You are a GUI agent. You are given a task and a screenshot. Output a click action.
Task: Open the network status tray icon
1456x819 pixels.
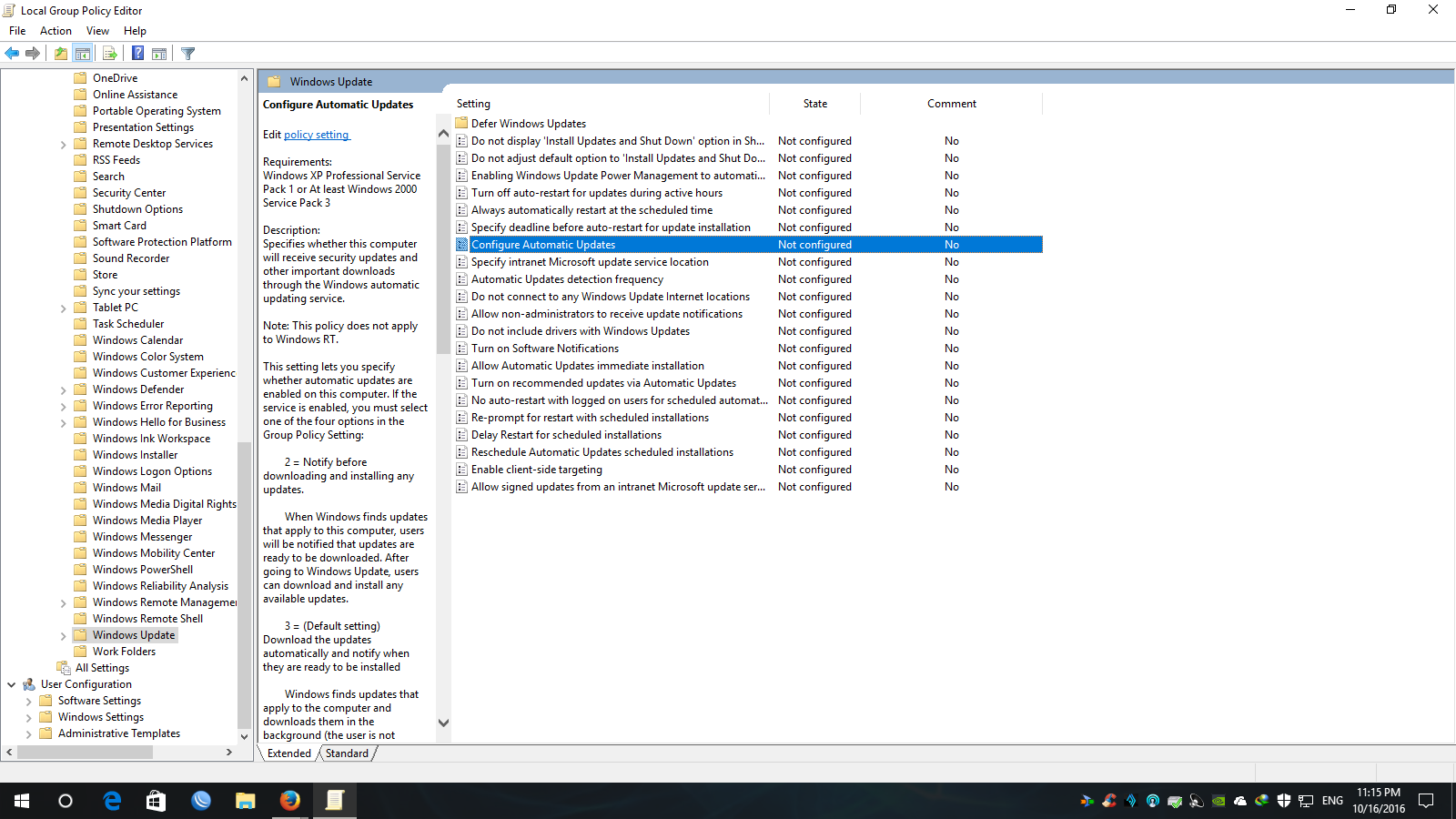point(1306,801)
